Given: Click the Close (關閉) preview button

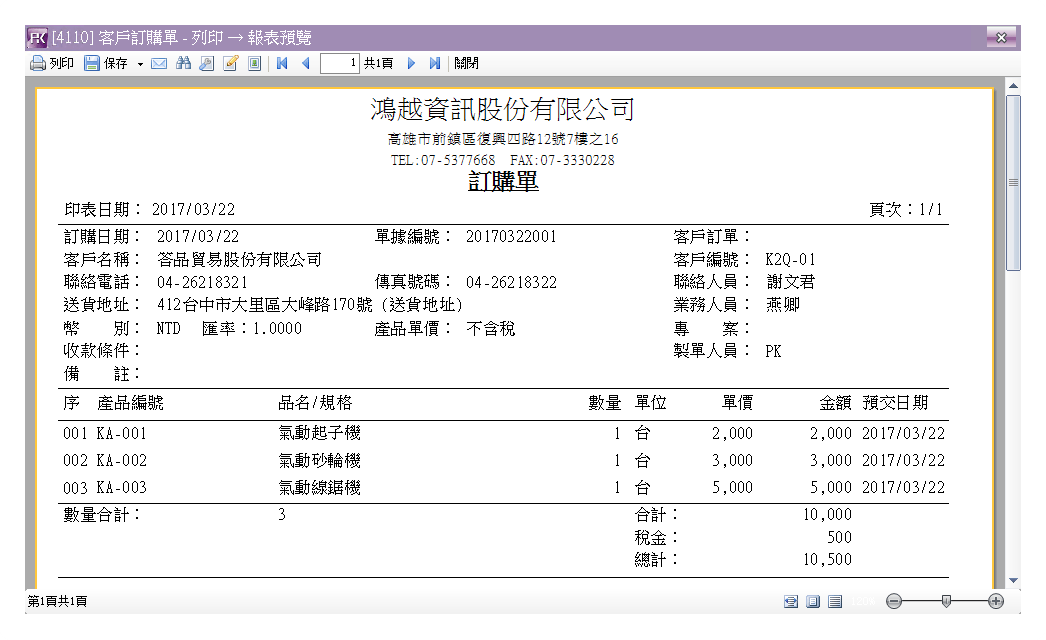Looking at the screenshot, I should (466, 63).
